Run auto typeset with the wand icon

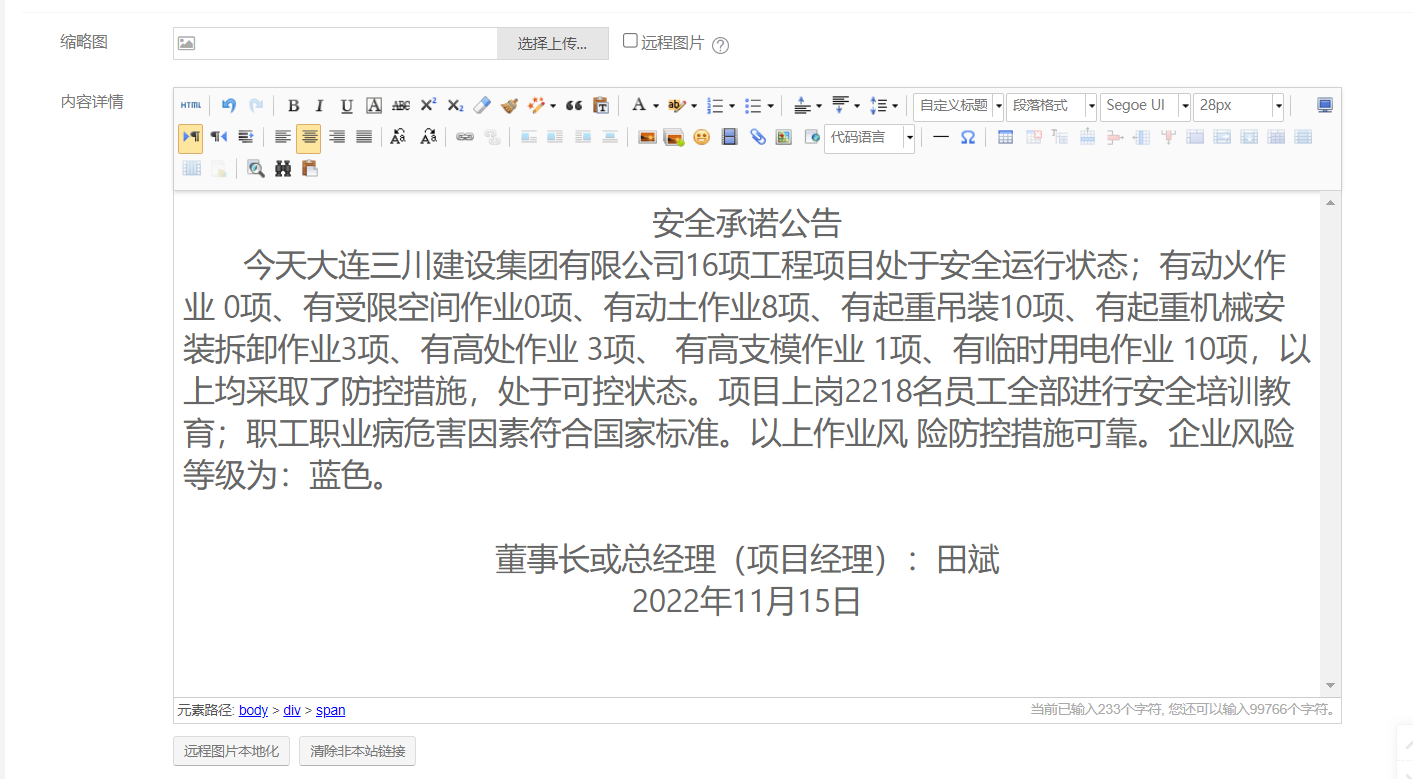point(538,105)
